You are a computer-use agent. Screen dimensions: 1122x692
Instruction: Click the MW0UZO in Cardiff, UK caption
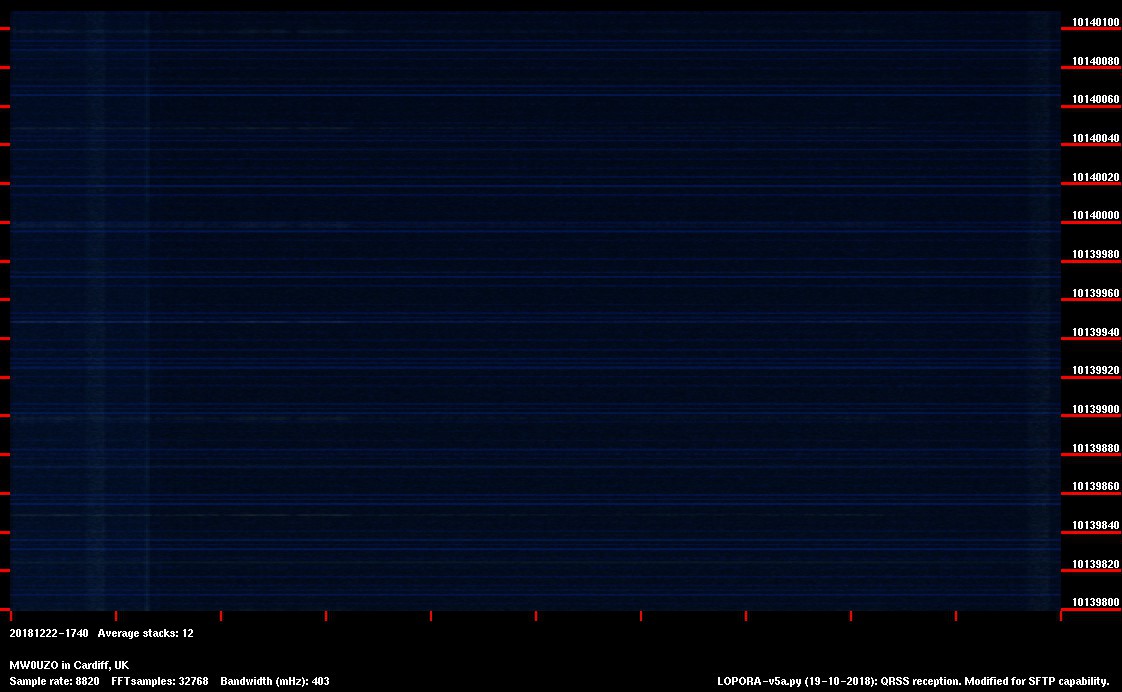(x=69, y=665)
